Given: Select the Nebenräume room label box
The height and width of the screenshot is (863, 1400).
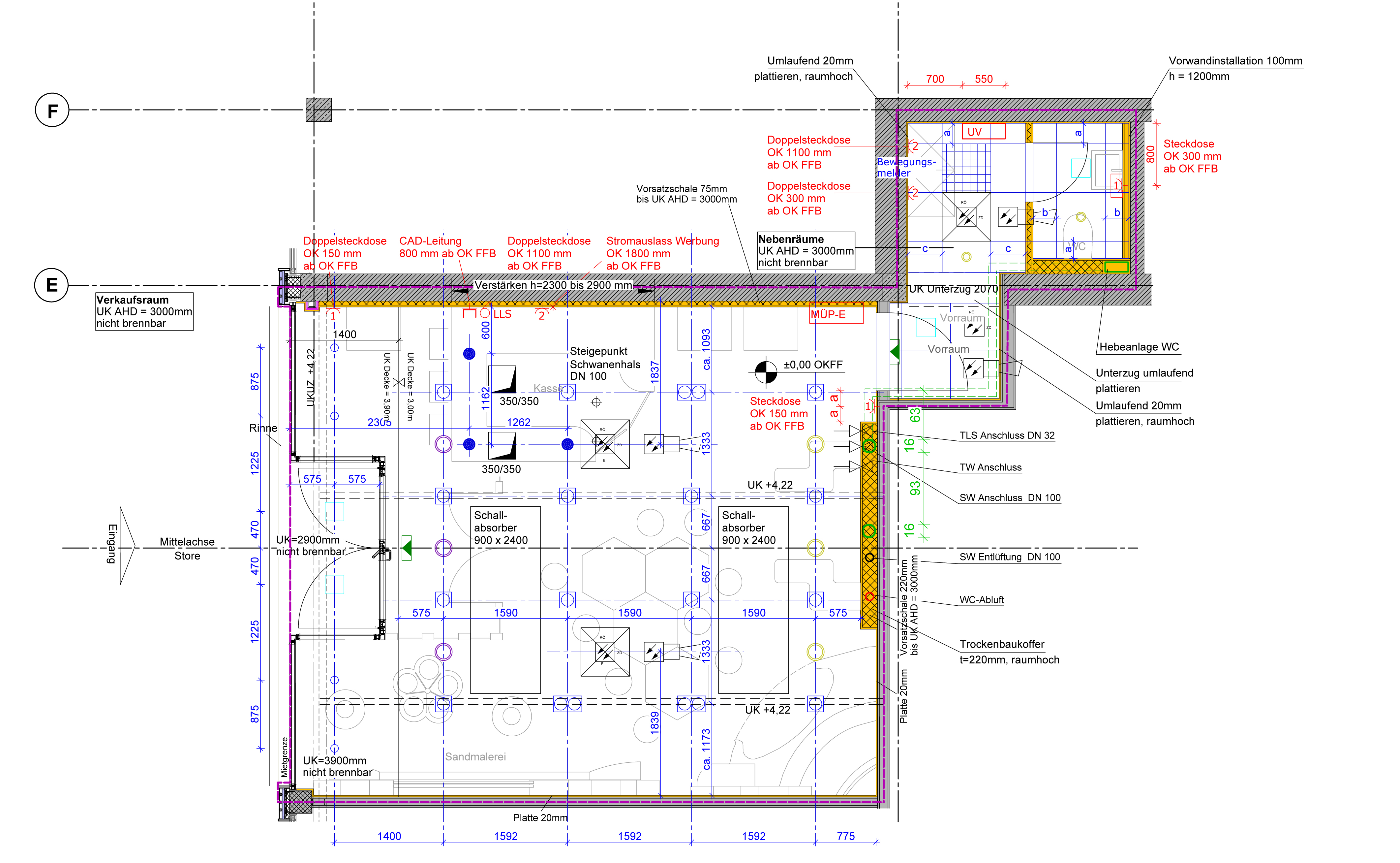Looking at the screenshot, I should [806, 251].
